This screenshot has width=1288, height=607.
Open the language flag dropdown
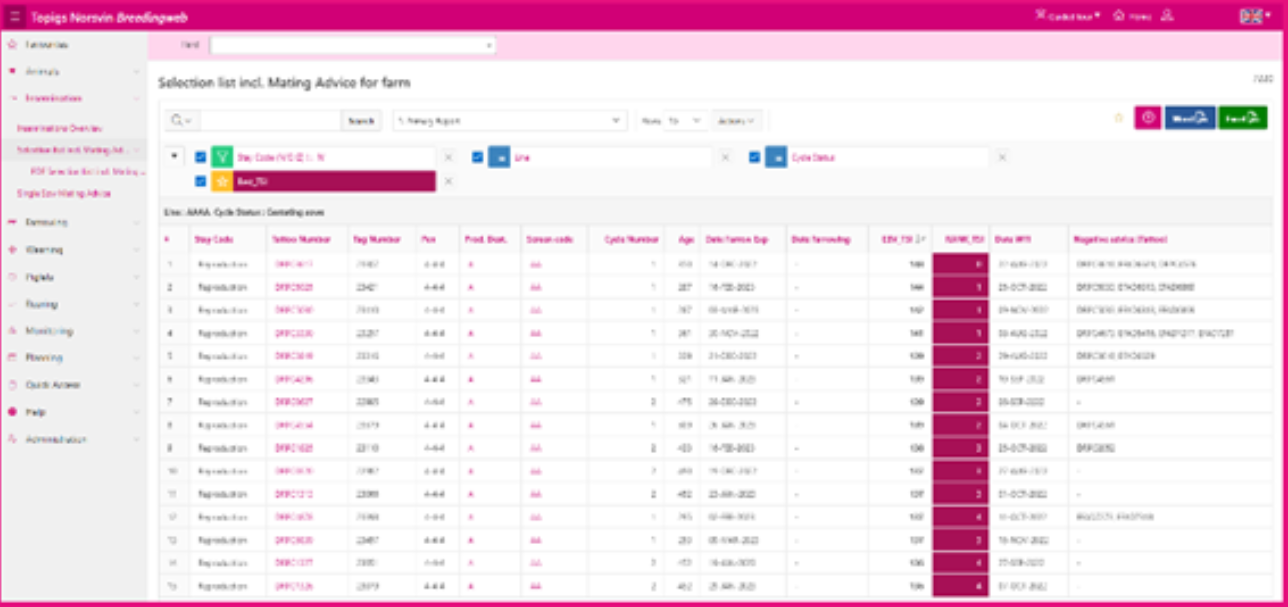(x=1256, y=16)
